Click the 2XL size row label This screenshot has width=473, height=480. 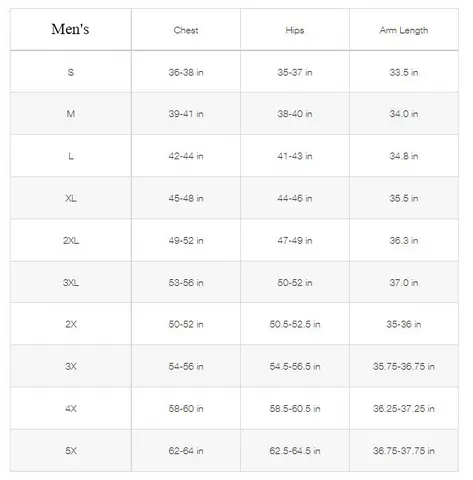pyautogui.click(x=71, y=240)
